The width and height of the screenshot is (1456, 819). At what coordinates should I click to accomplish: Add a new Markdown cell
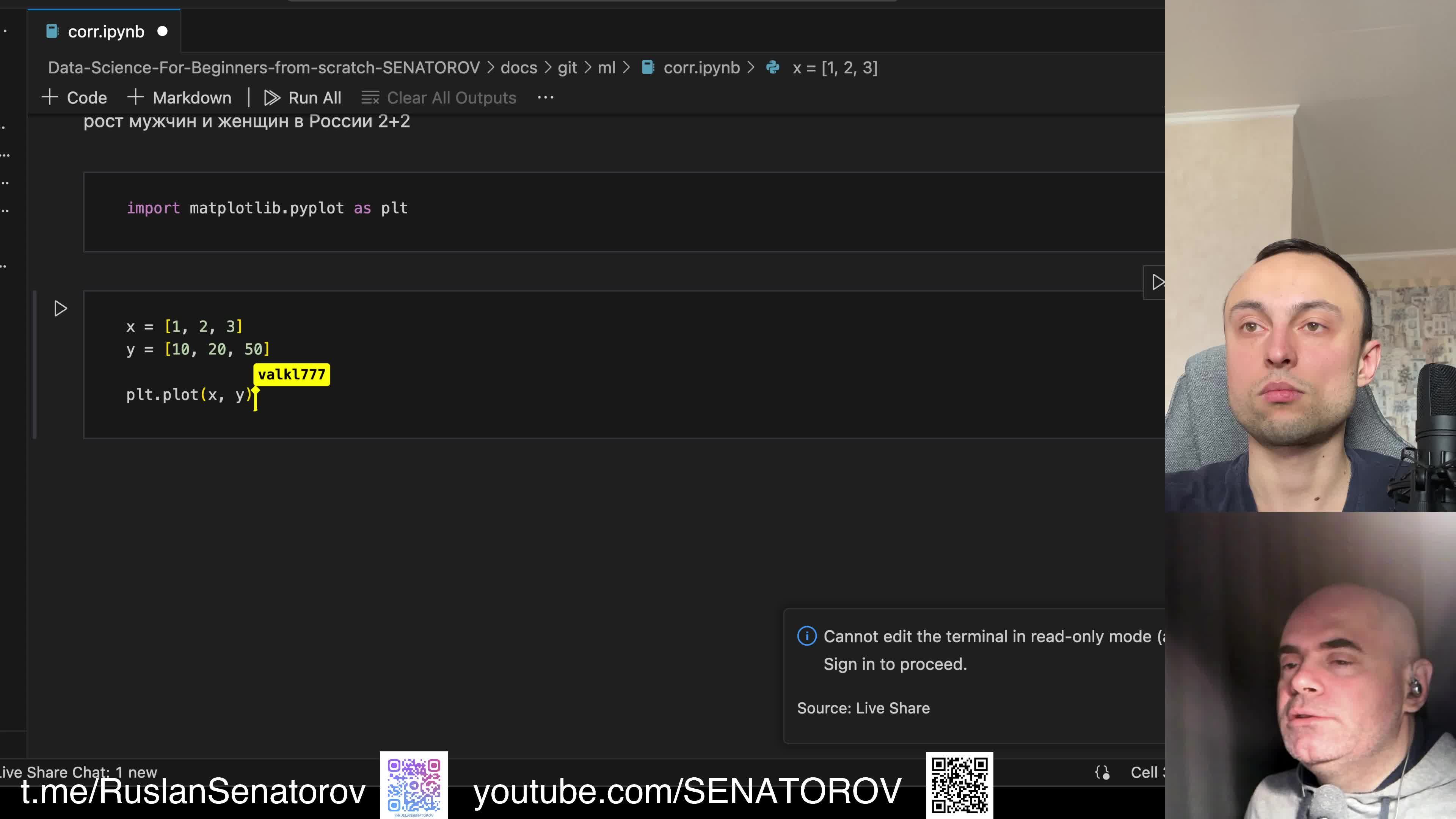tap(179, 98)
